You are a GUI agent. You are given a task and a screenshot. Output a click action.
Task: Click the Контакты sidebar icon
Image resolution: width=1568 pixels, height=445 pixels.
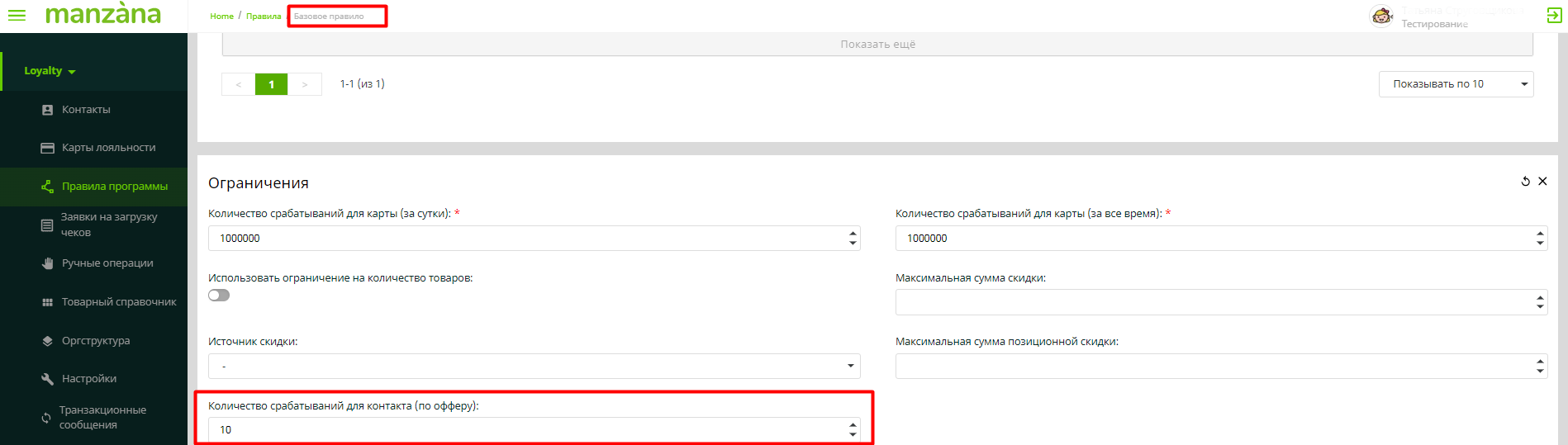pyautogui.click(x=47, y=110)
